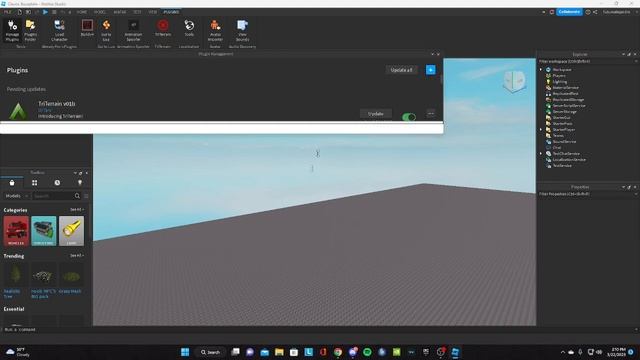Click the Update all button
Screen dimensions: 640x360
tap(401, 70)
